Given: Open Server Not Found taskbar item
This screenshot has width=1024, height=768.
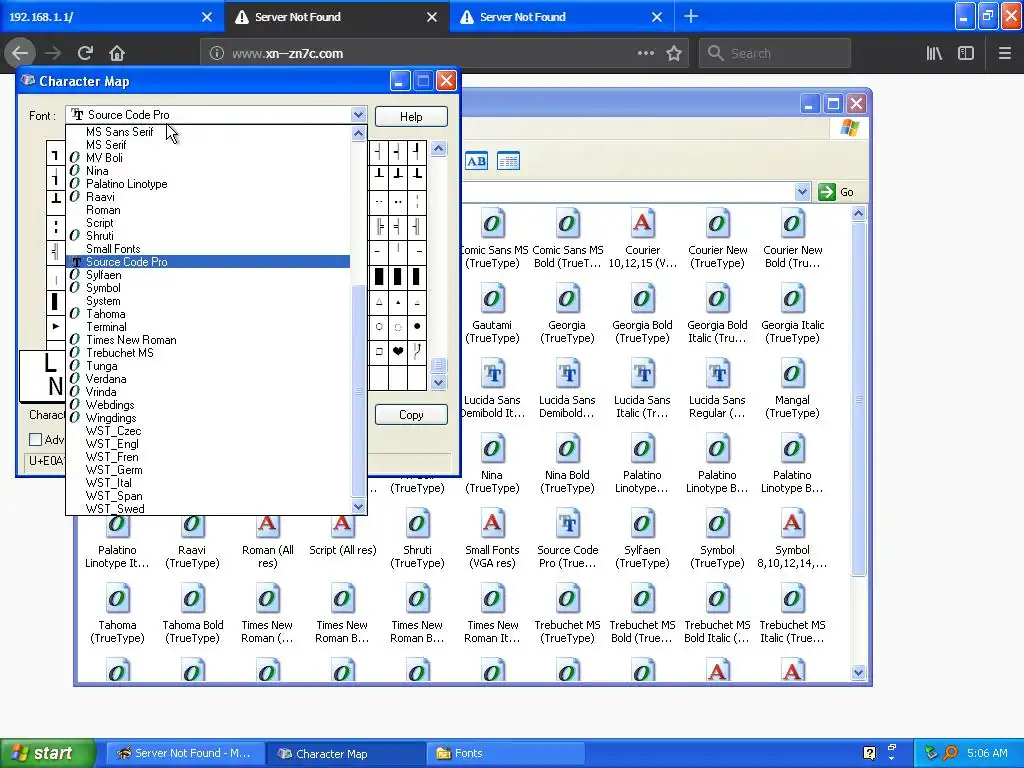Looking at the screenshot, I should click(185, 753).
